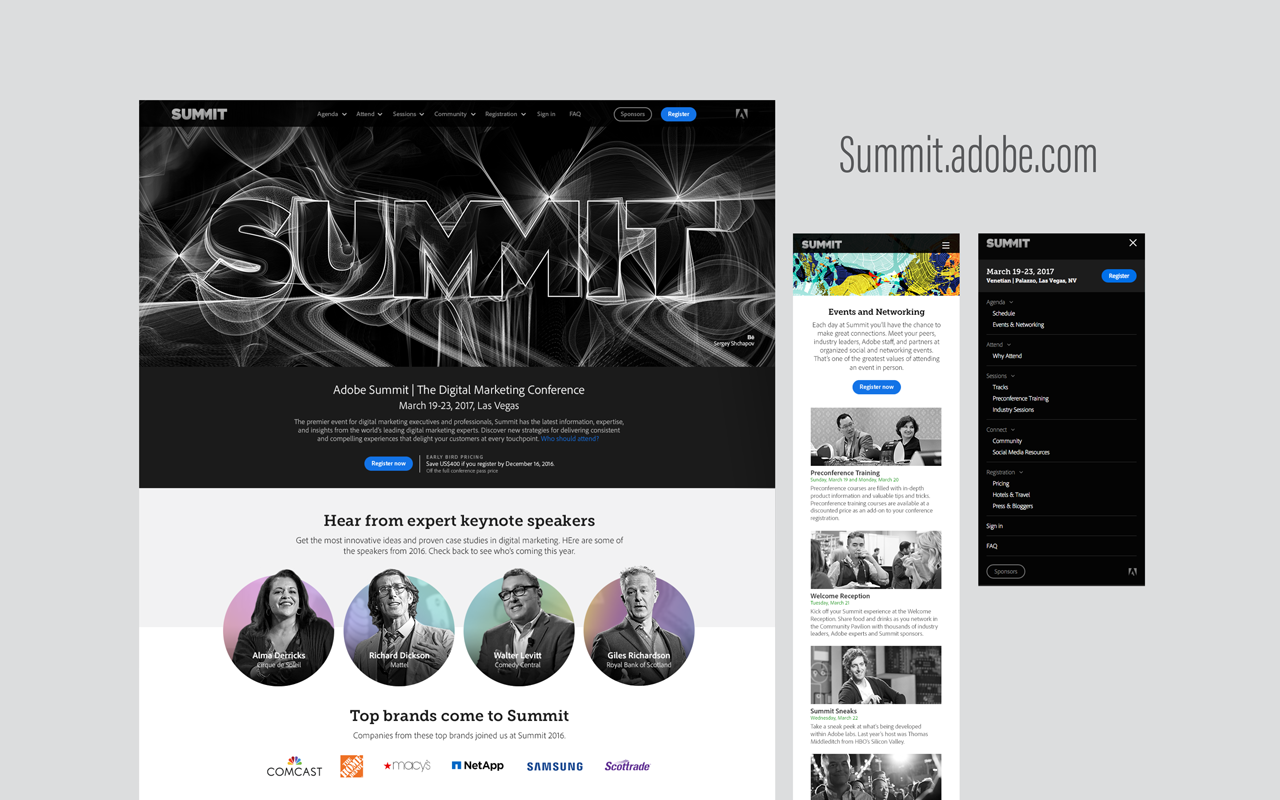Click Sponsors button in mobile menu
Image resolution: width=1280 pixels, height=800 pixels.
[1006, 572]
